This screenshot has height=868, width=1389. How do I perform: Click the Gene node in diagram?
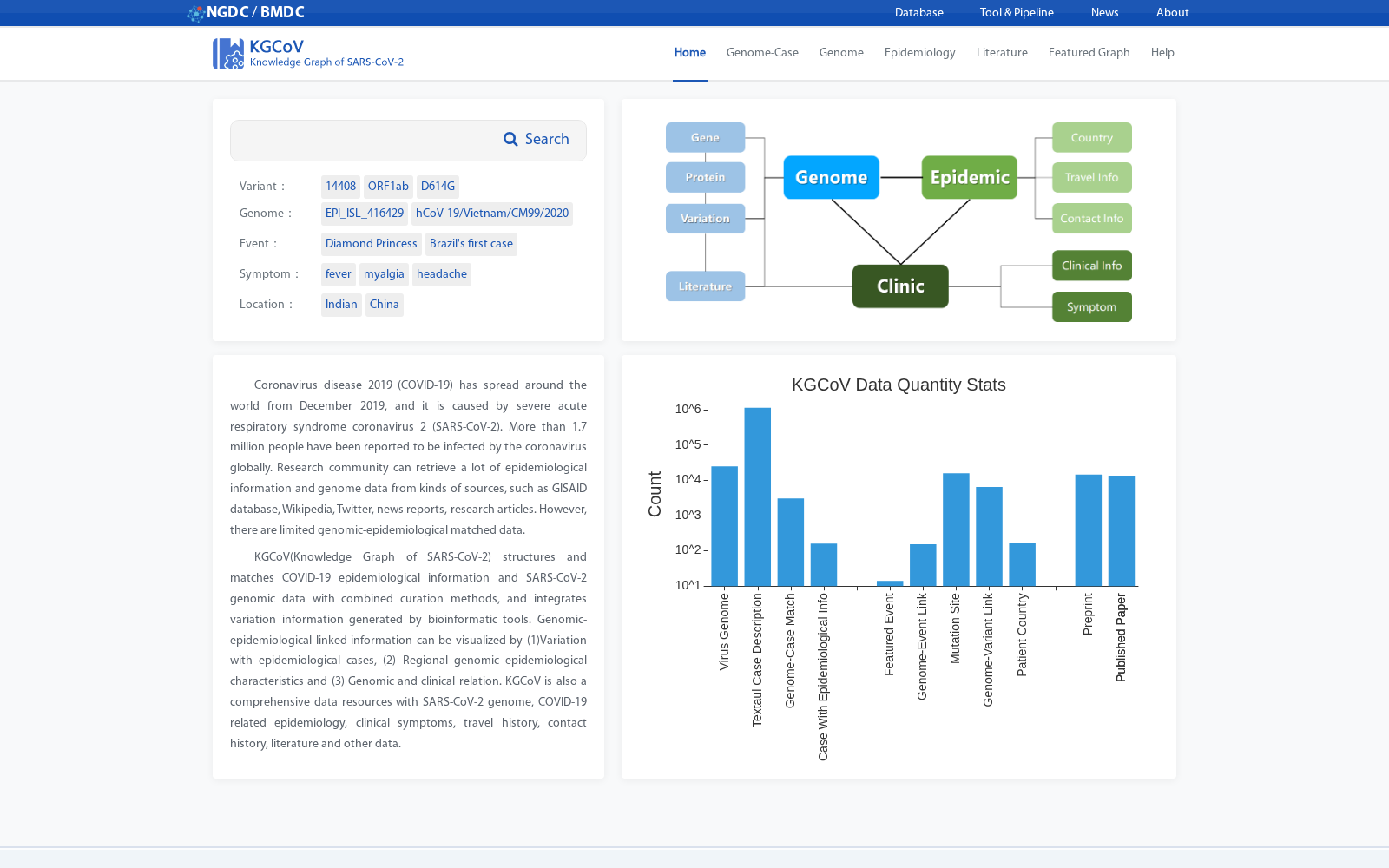tap(705, 137)
